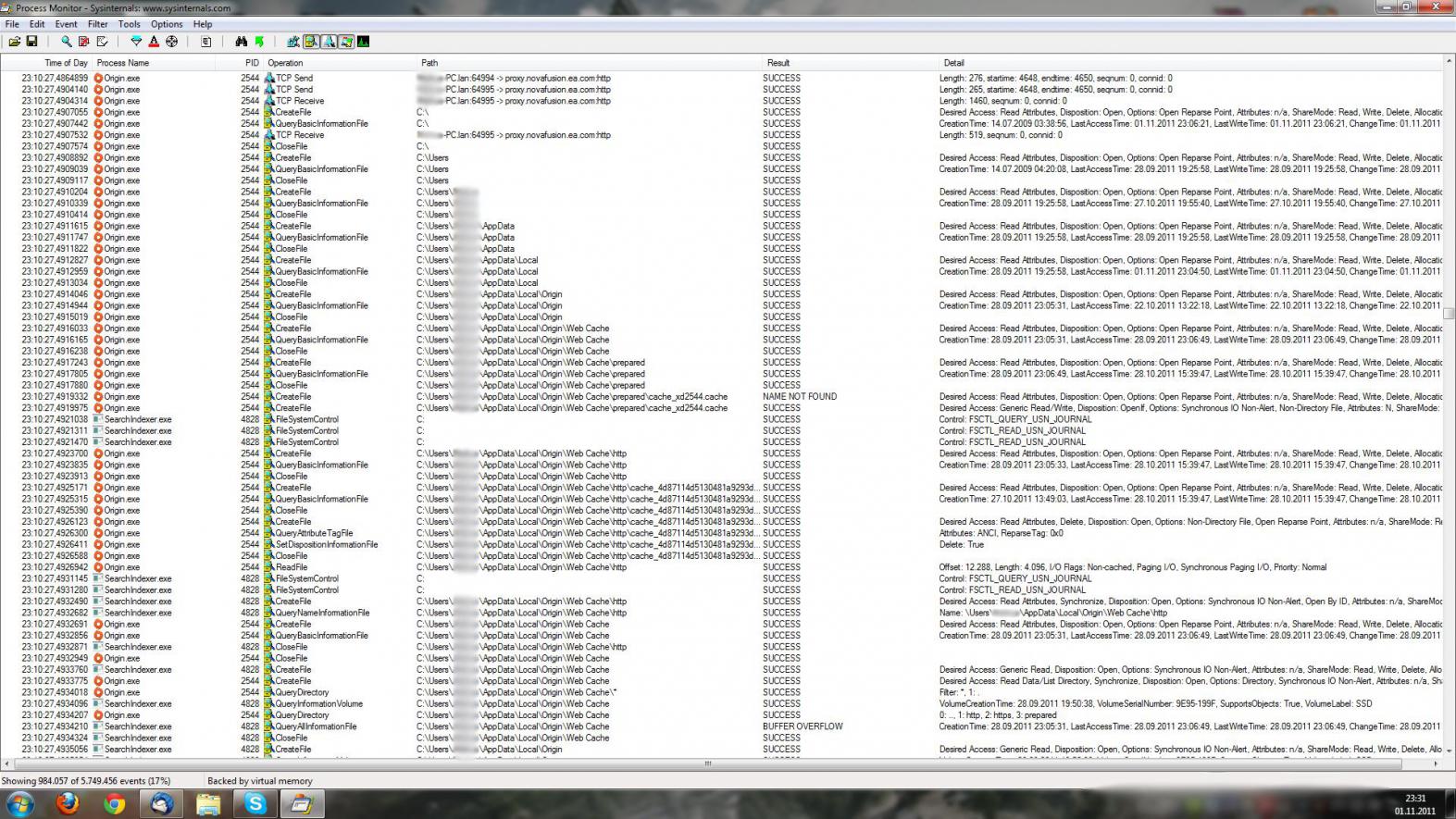The height and width of the screenshot is (819, 1456).
Task: Click the Process Name column header
Action: pos(154,63)
